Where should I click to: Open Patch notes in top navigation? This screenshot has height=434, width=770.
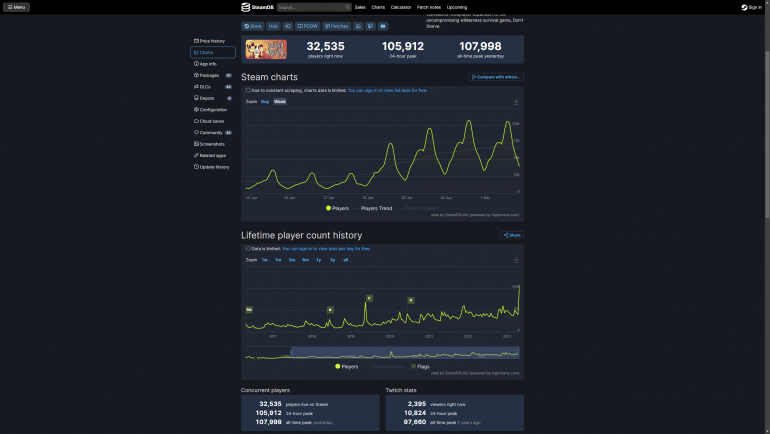pos(429,7)
